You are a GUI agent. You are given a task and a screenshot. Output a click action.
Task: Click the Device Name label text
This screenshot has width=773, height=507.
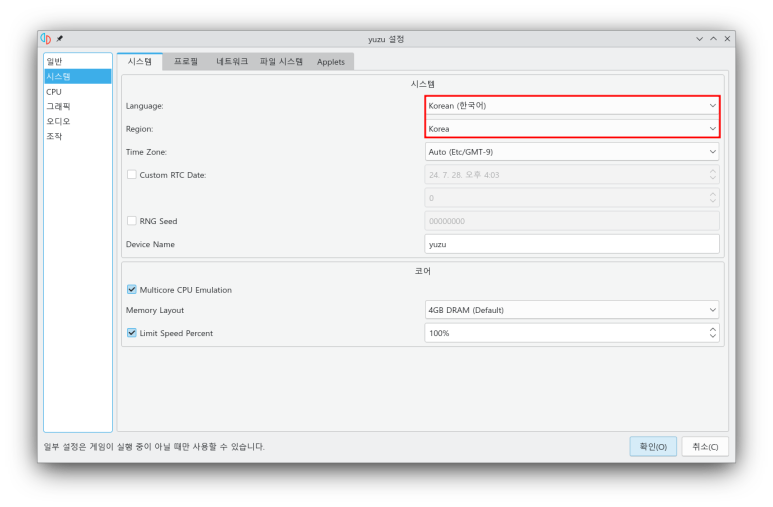pyautogui.click(x=150, y=244)
